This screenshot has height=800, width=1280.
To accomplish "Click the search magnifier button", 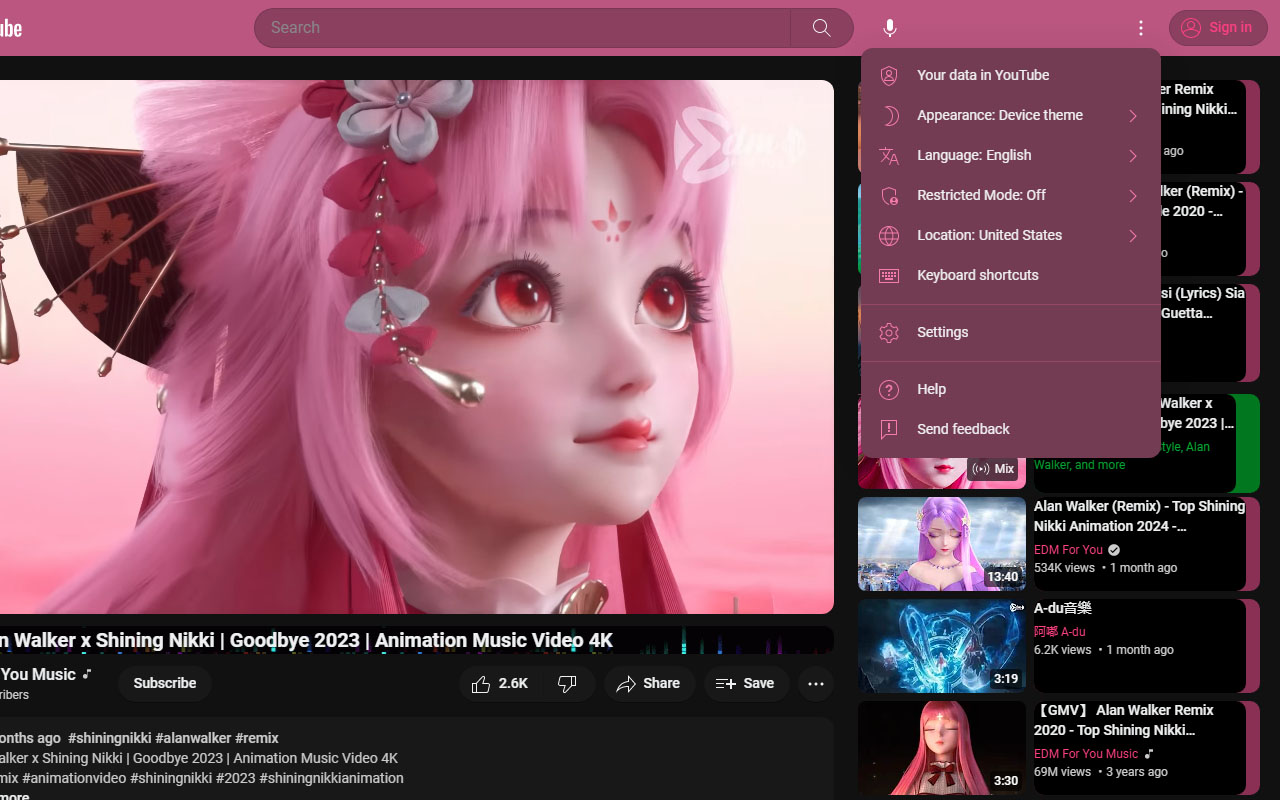I will (x=822, y=28).
